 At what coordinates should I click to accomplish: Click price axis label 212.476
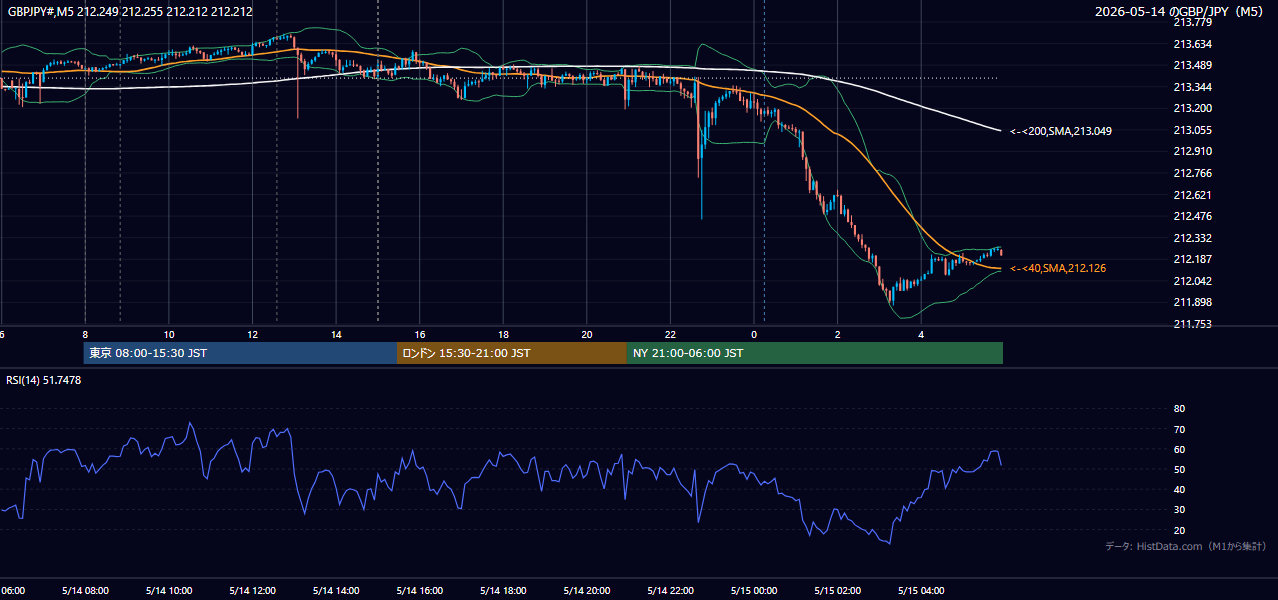(x=1192, y=216)
